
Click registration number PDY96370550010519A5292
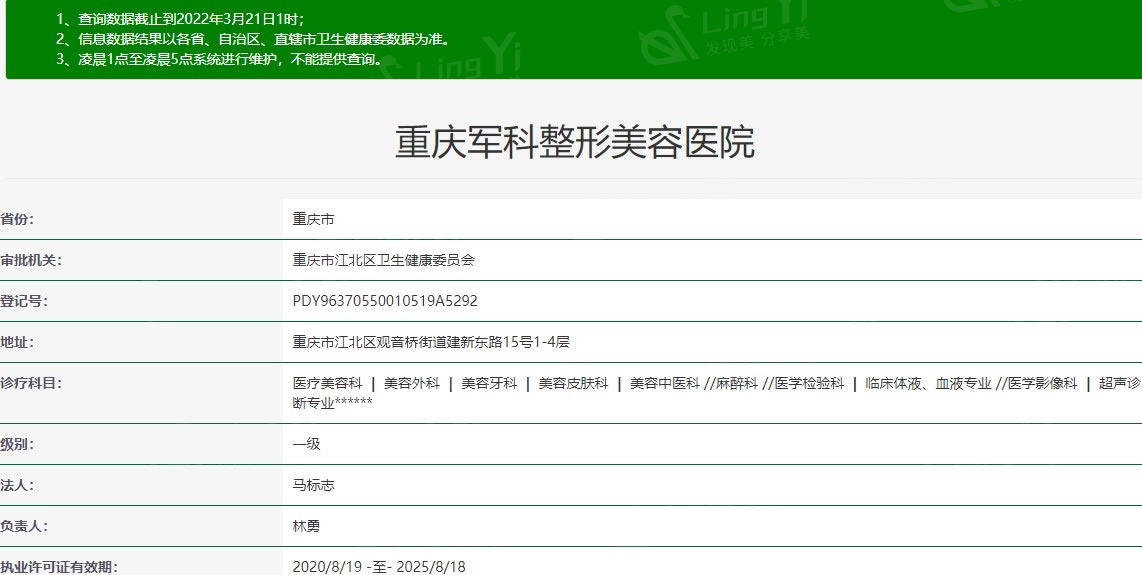(385, 301)
